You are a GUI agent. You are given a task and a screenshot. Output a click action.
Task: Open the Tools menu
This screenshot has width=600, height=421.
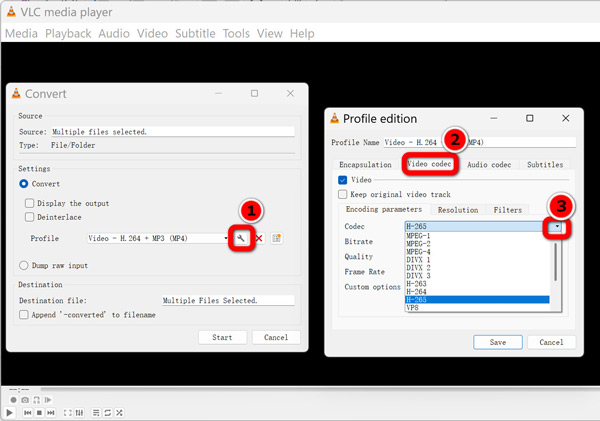(x=236, y=34)
